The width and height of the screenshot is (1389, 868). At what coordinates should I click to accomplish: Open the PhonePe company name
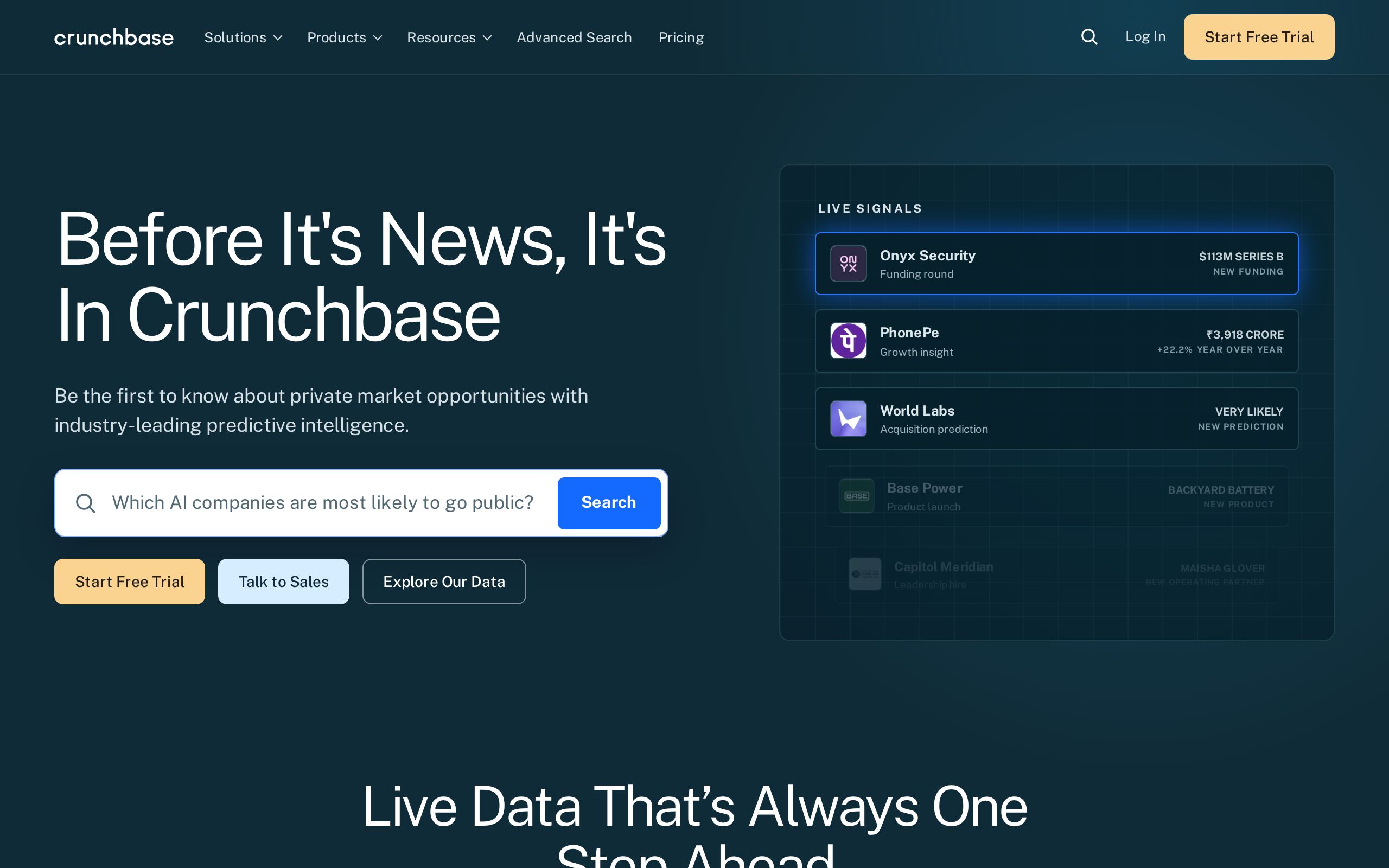click(909, 333)
